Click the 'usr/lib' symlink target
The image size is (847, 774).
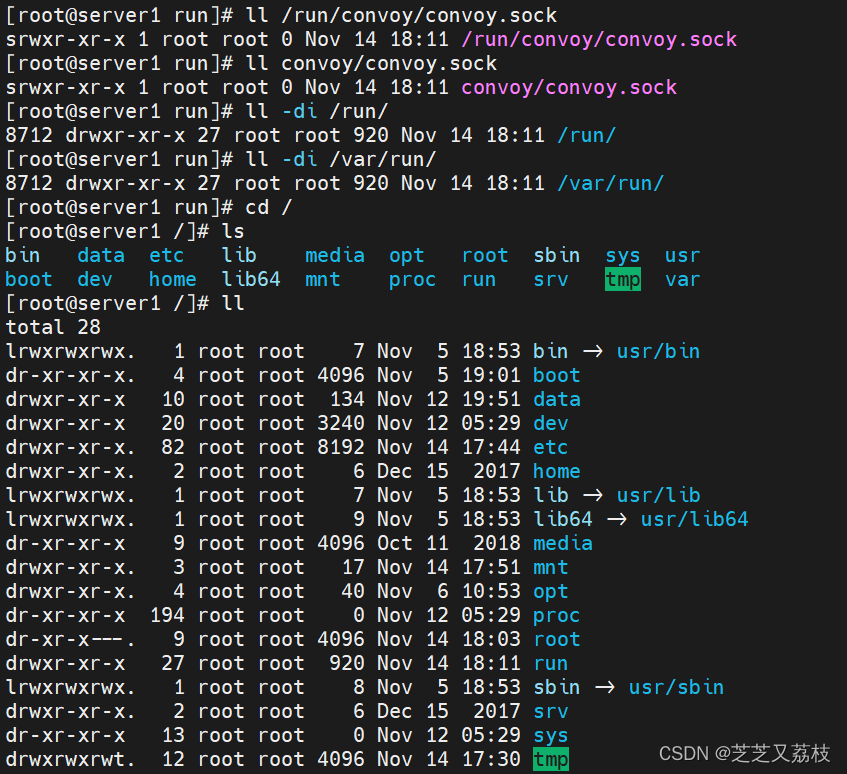click(658, 495)
